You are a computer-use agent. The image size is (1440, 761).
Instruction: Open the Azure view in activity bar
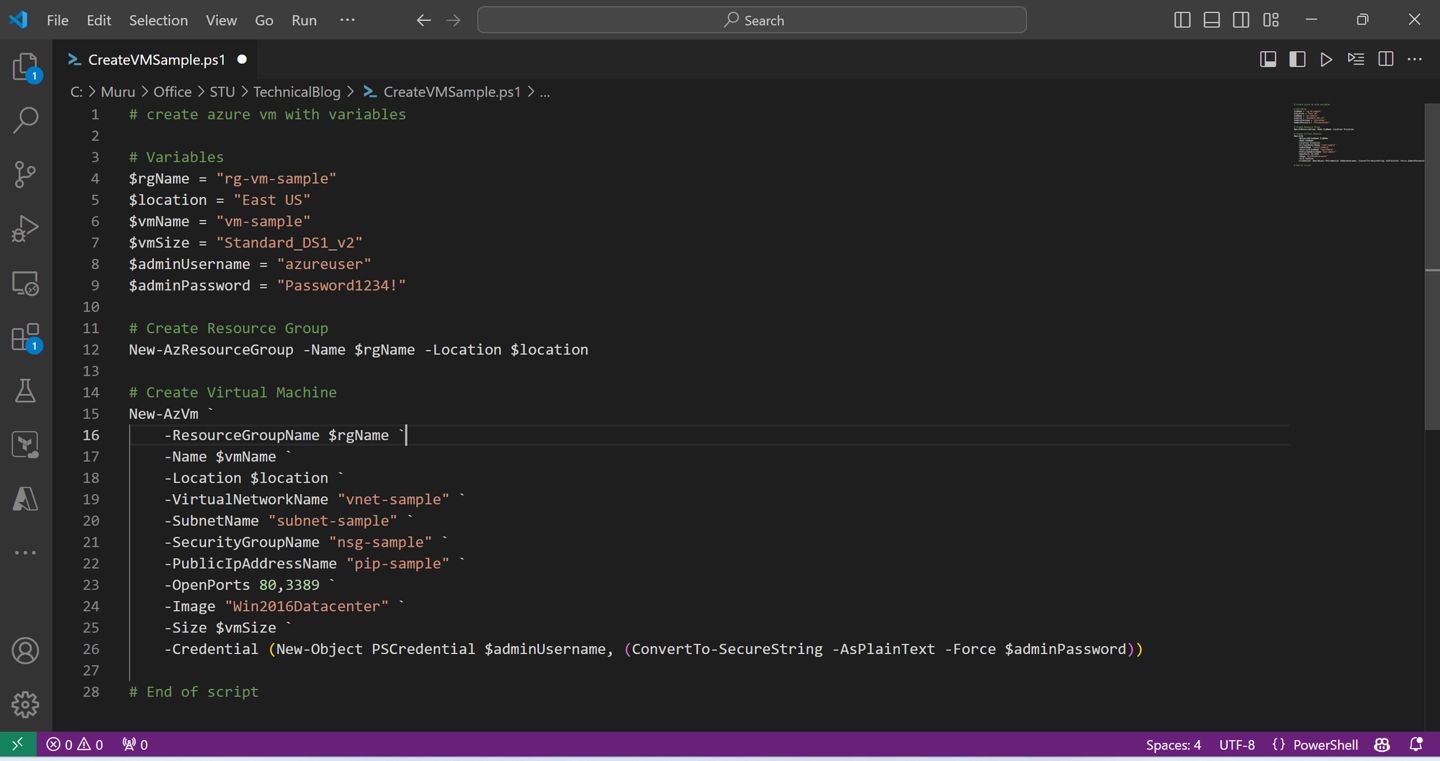(x=25, y=498)
